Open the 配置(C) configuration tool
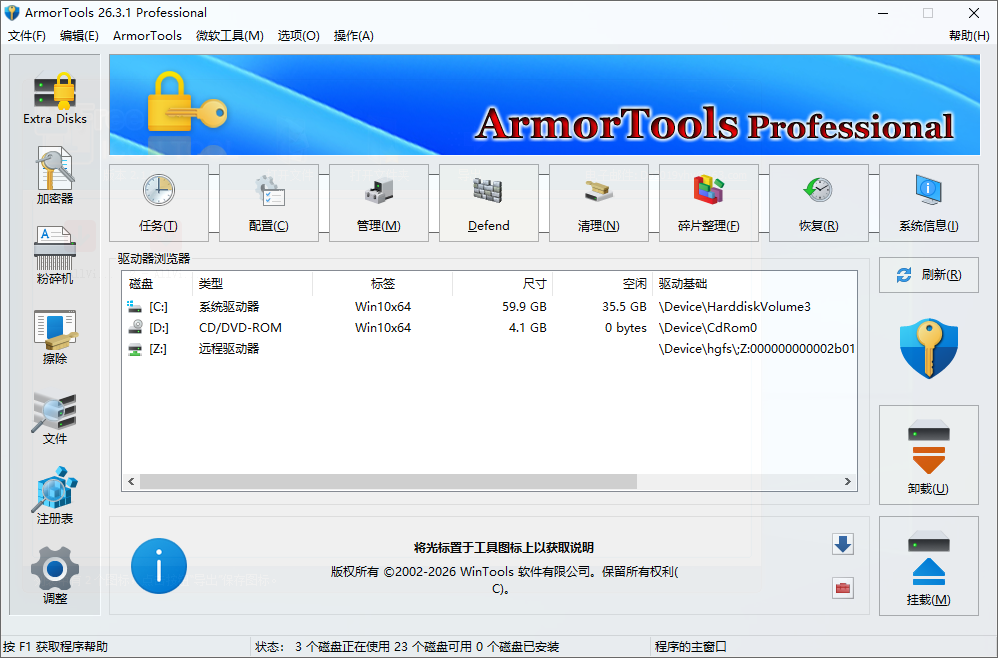 coord(268,202)
